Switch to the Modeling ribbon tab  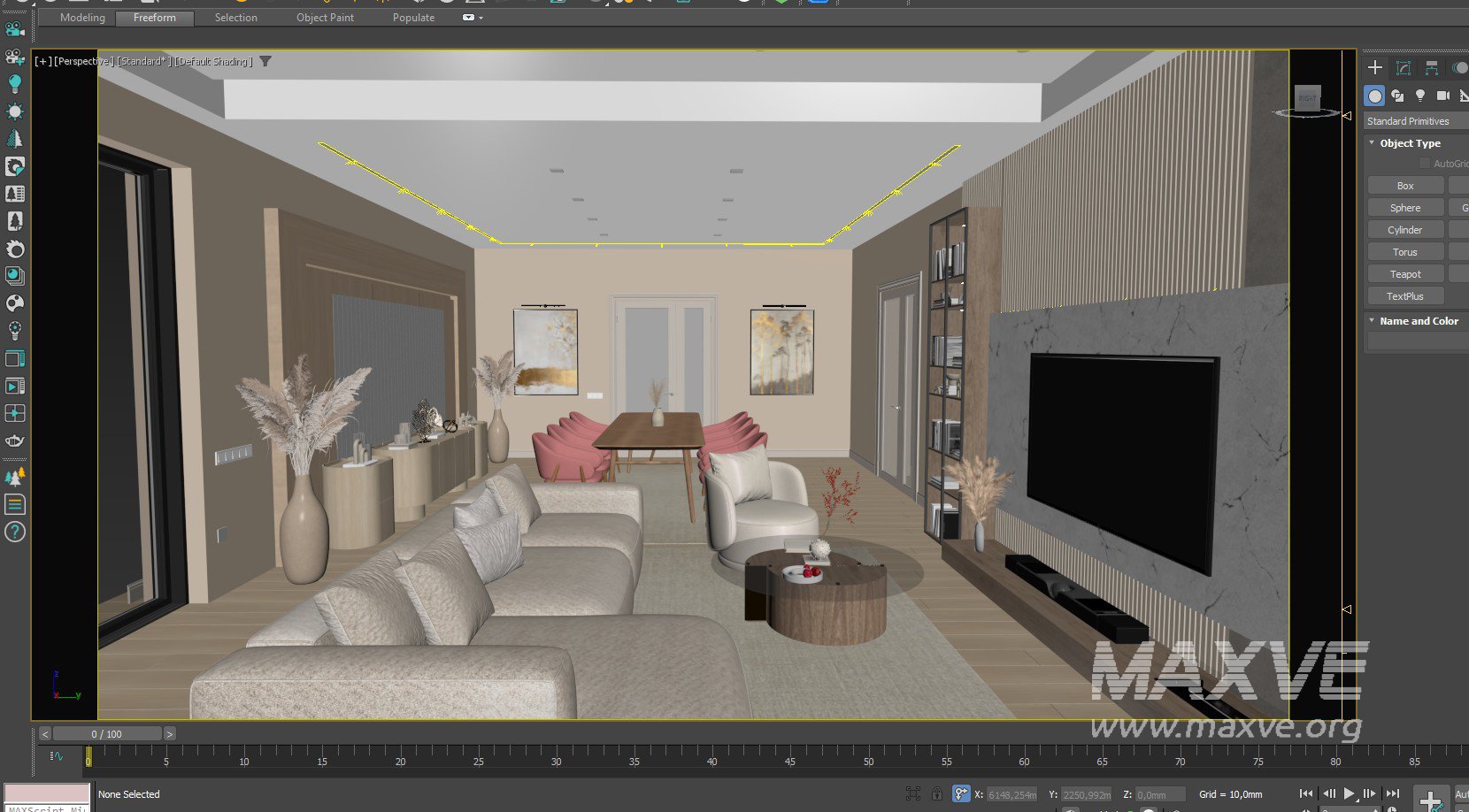point(82,18)
